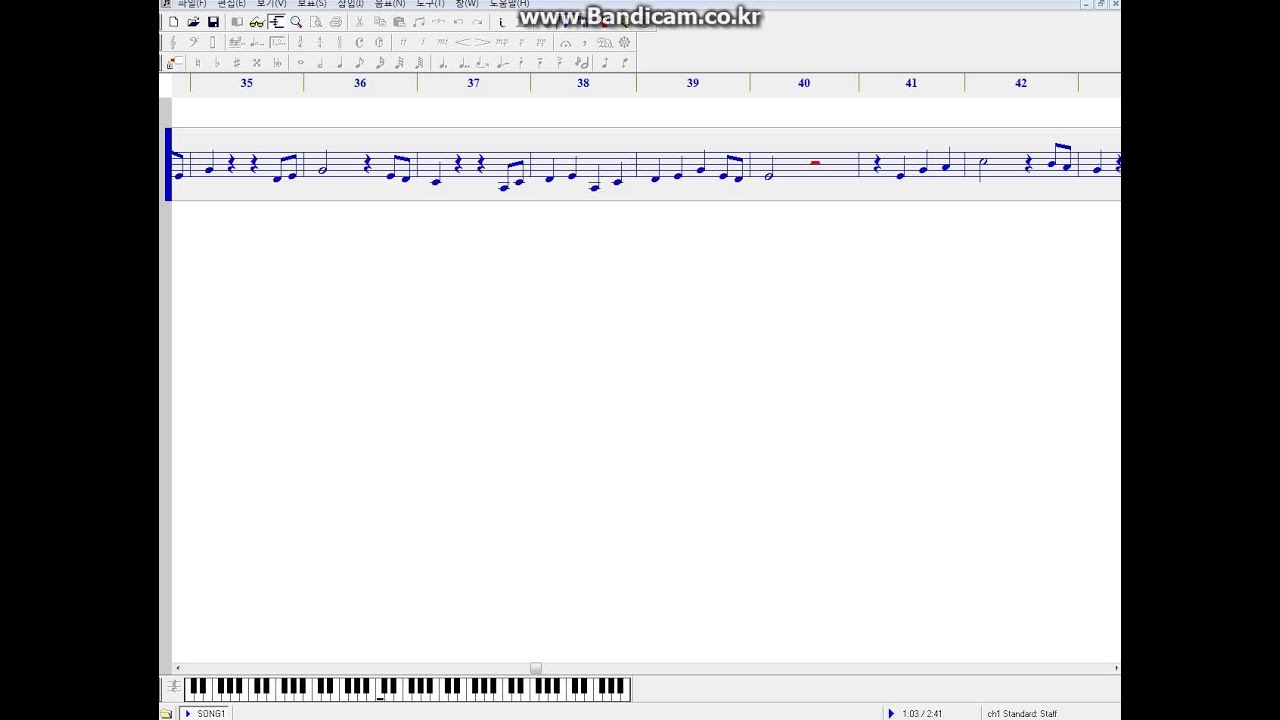Open an existing file with folder icon
Image resolution: width=1280 pixels, height=720 pixels.
point(194,22)
